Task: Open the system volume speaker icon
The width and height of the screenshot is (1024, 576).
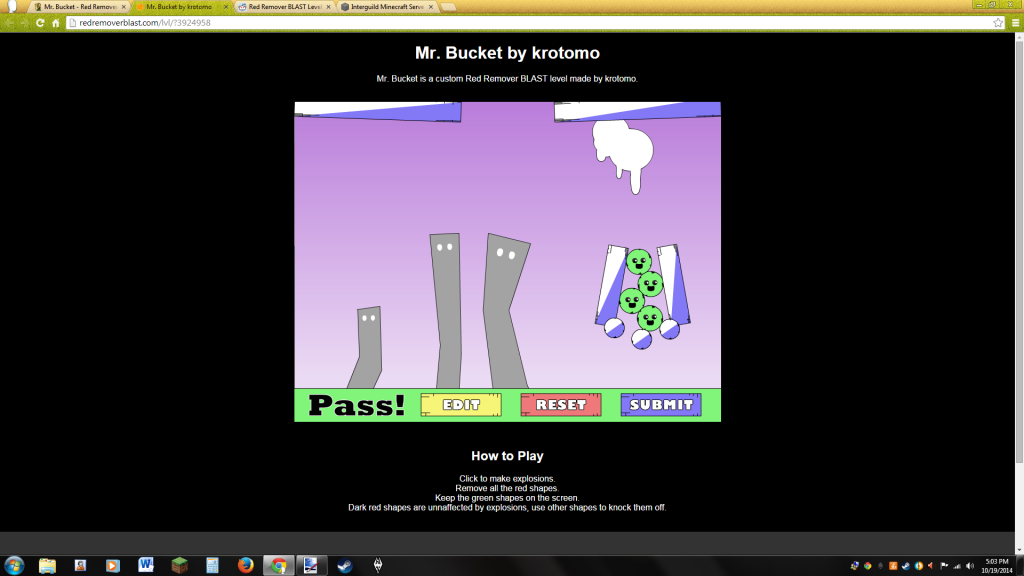Action: (970, 566)
